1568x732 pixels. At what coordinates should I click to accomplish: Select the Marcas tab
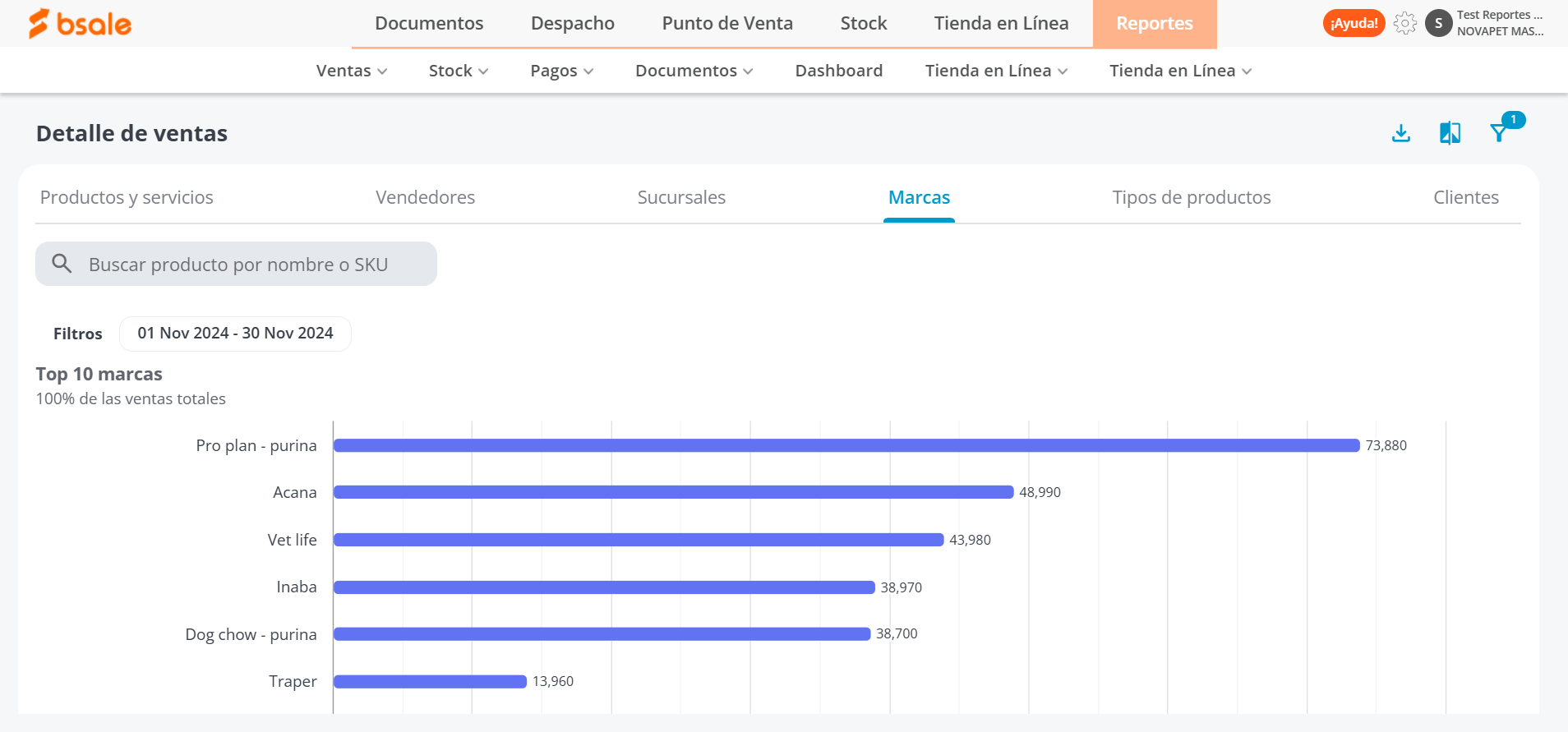click(919, 197)
